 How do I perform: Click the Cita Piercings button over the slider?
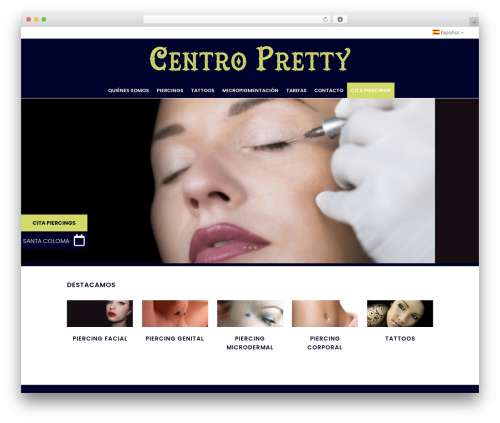(x=54, y=223)
